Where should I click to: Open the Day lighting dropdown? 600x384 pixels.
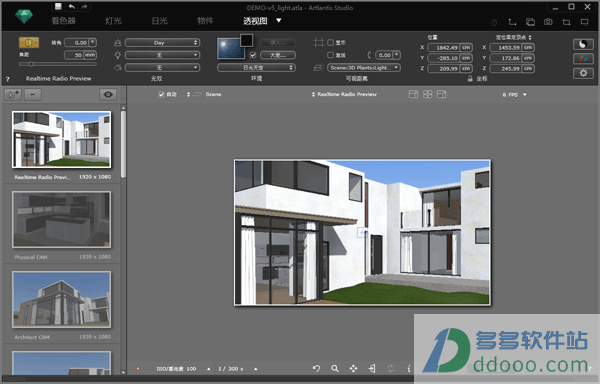coord(162,42)
